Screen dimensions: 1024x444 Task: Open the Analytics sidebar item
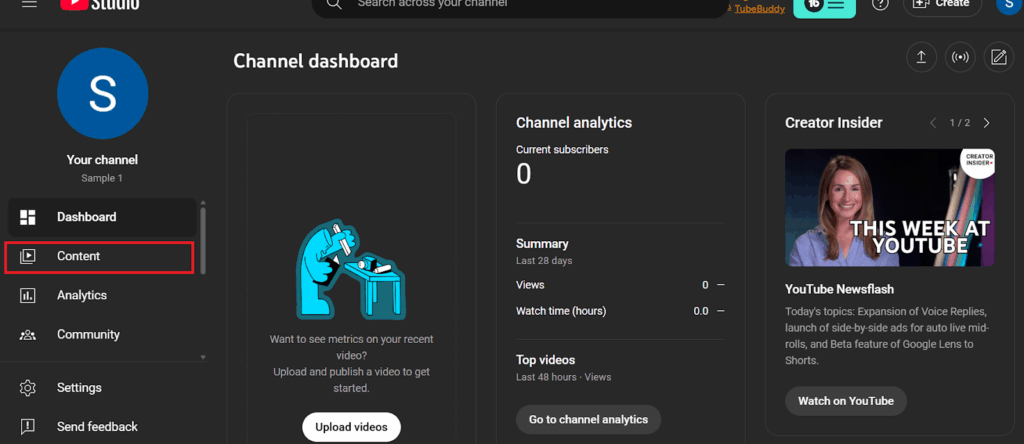[81, 295]
